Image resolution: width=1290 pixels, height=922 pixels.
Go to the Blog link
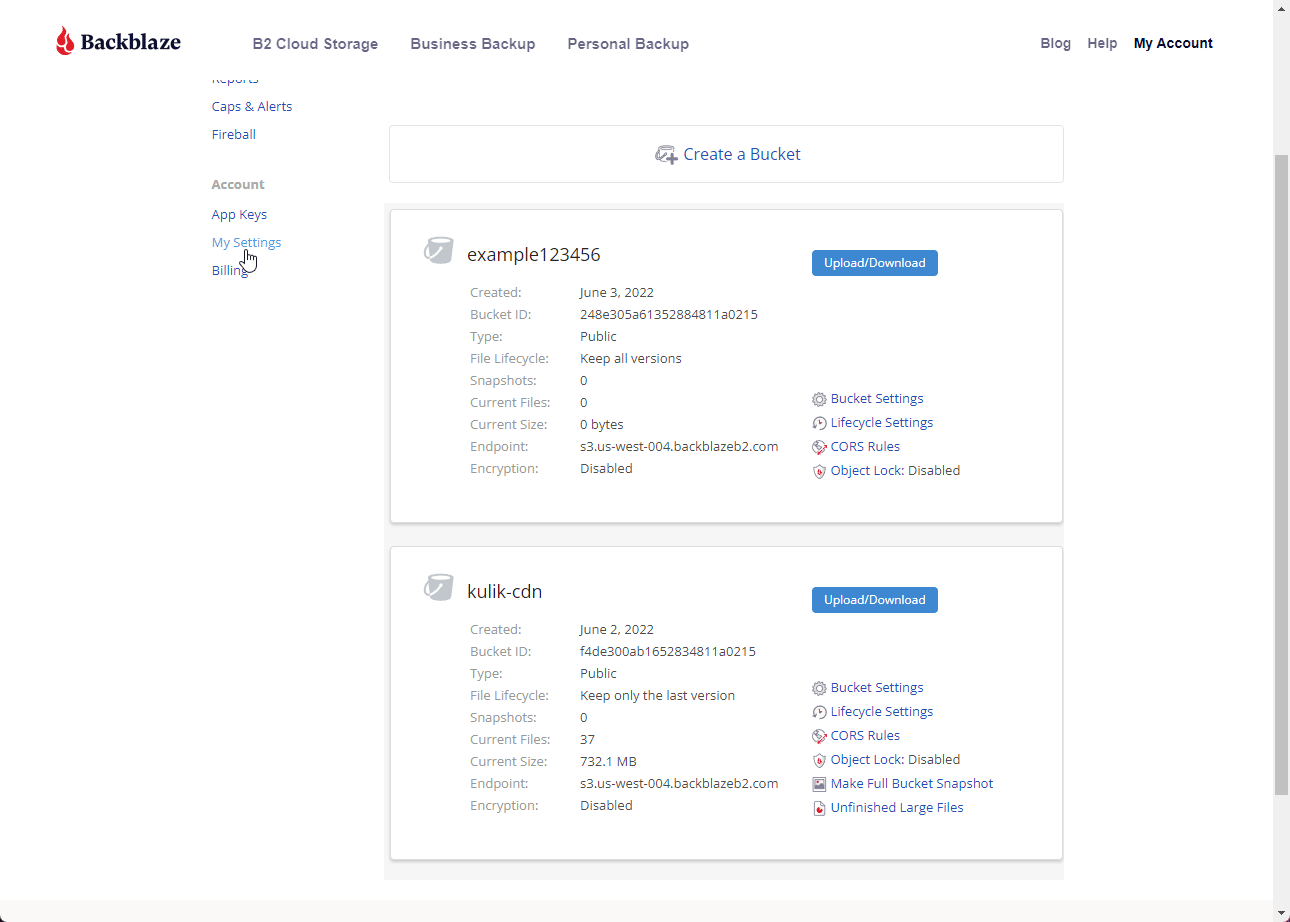coord(1055,43)
